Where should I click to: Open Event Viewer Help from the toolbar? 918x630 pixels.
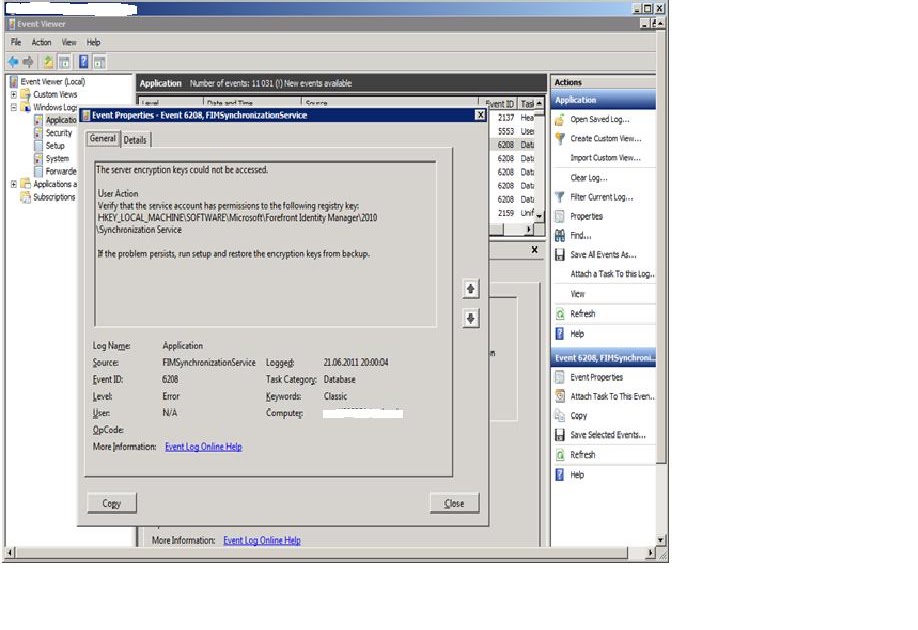tap(86, 61)
